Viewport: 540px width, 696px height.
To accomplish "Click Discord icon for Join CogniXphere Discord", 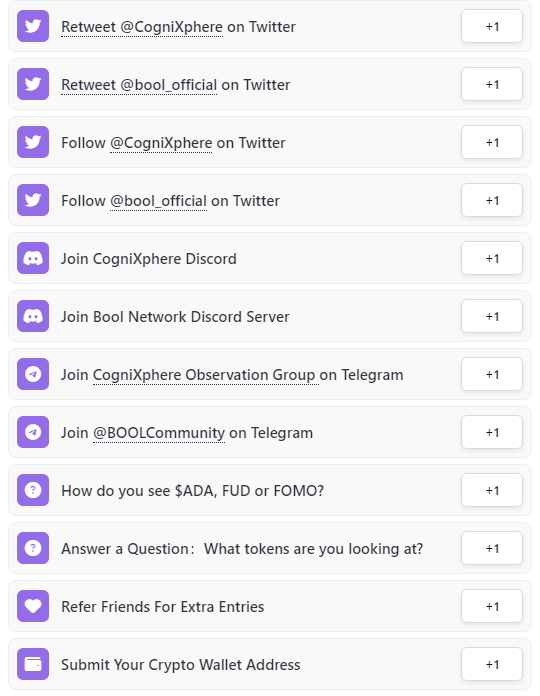I will pos(33,258).
